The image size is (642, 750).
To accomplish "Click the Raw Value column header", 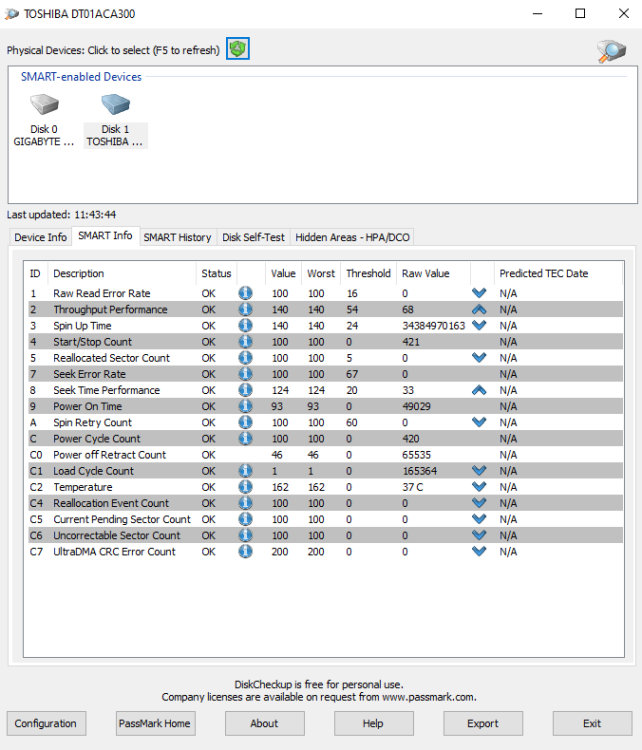I will pyautogui.click(x=433, y=273).
